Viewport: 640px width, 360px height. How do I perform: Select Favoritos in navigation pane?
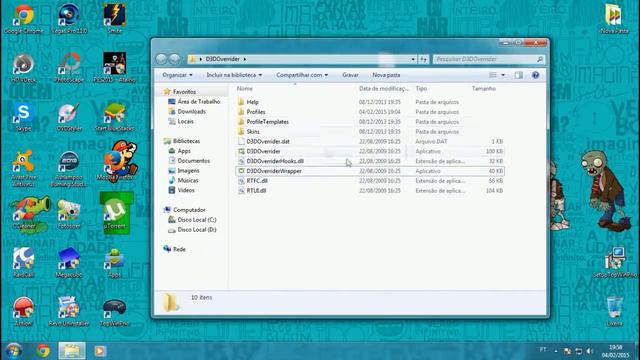[x=184, y=92]
